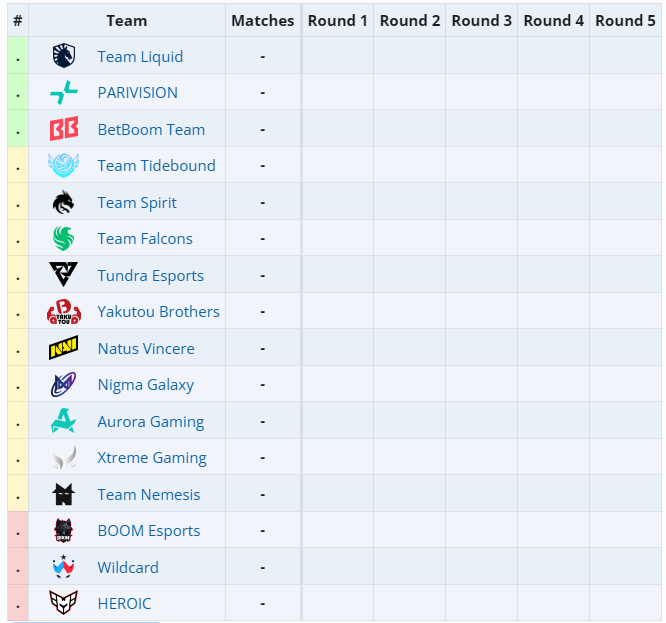Click the Team Nemesis link
This screenshot has height=623, width=666.
tap(149, 495)
